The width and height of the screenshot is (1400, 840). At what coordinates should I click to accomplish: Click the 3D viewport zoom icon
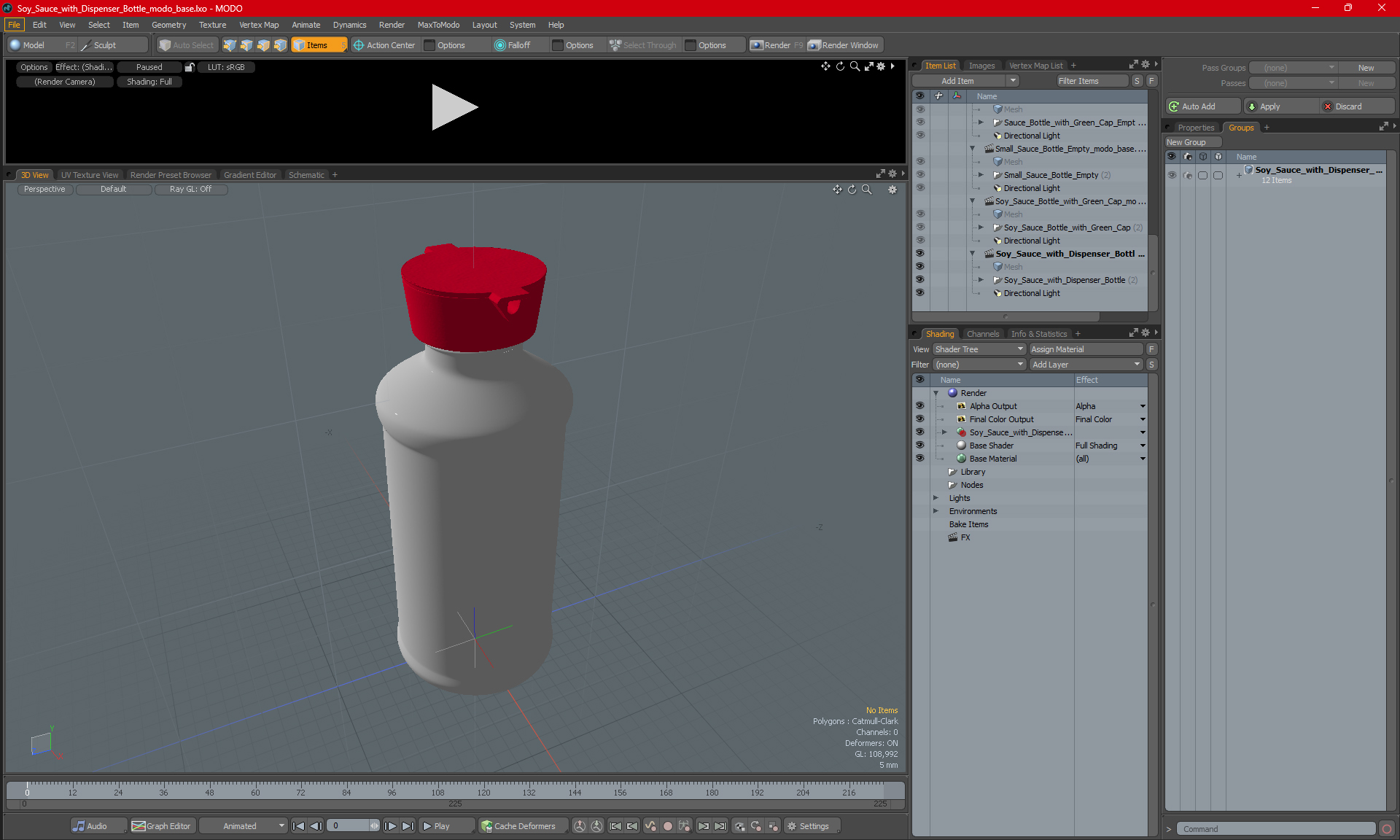click(866, 190)
